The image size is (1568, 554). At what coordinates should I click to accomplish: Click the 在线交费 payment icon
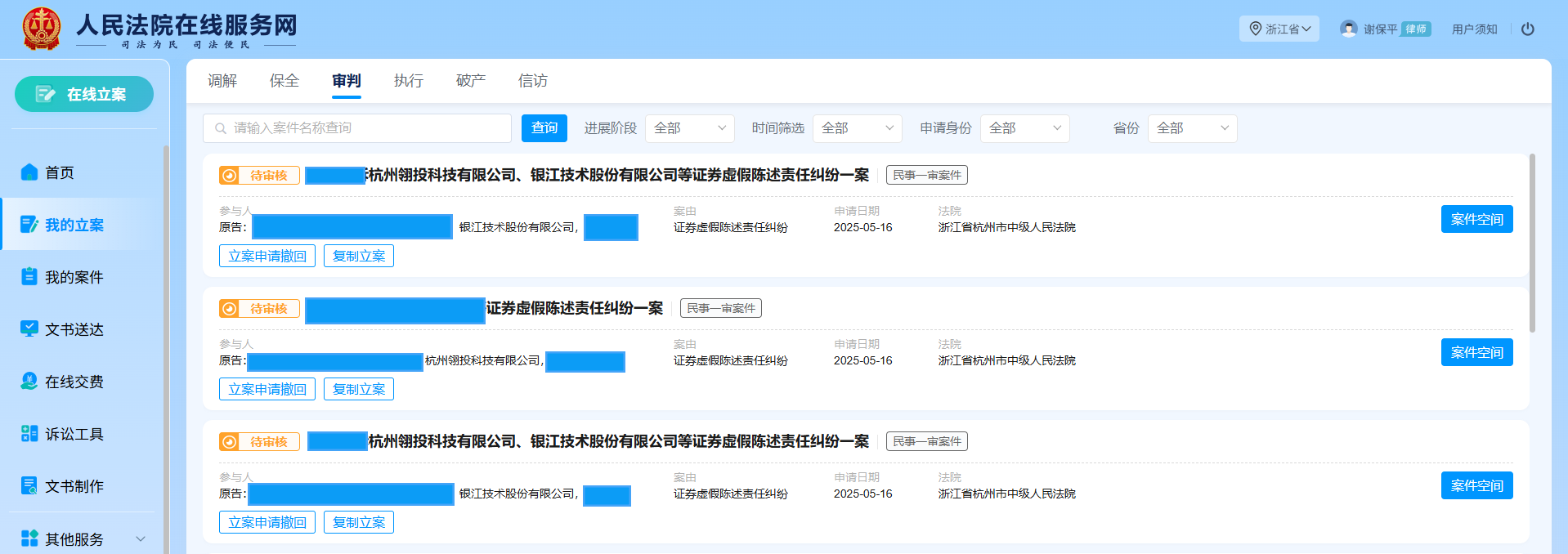29,381
